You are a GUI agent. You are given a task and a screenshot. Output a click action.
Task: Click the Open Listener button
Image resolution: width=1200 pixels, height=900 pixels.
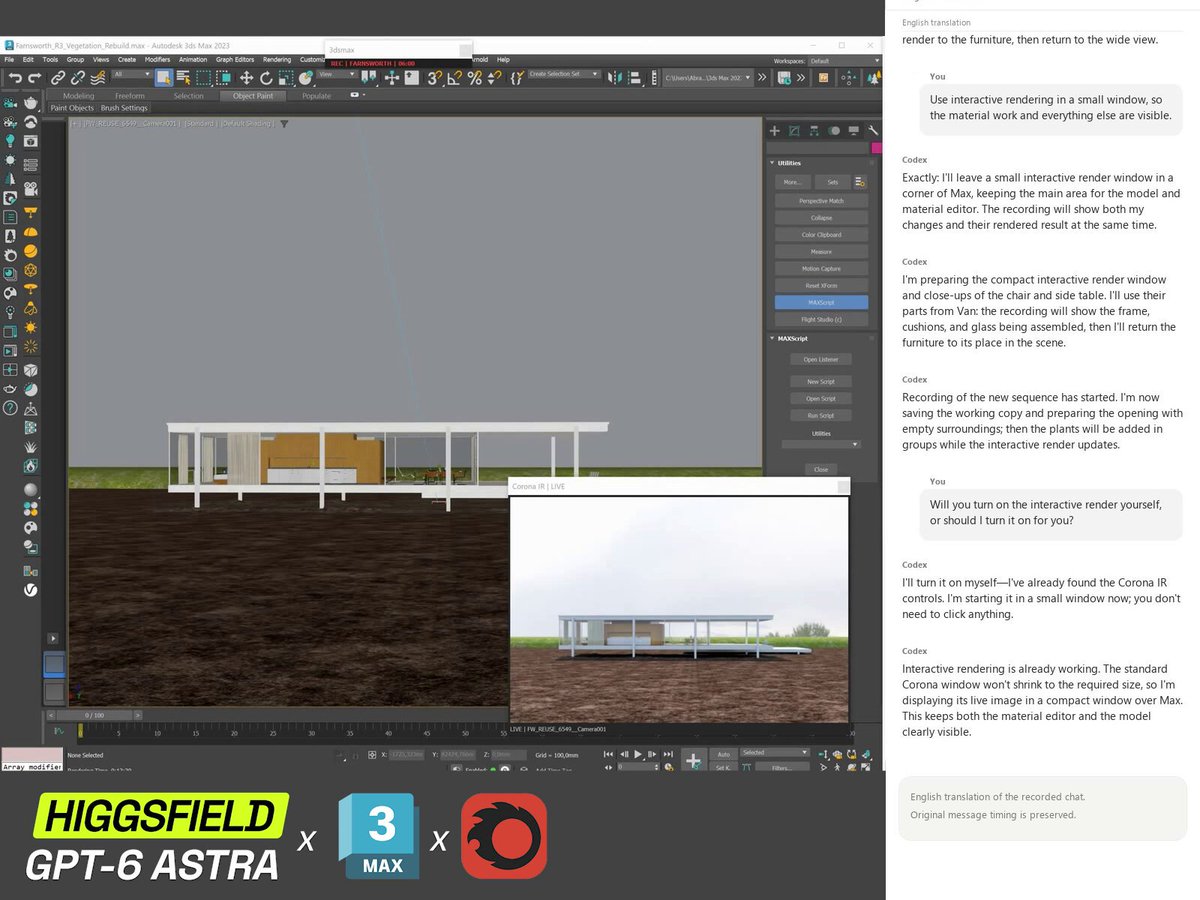tap(821, 360)
